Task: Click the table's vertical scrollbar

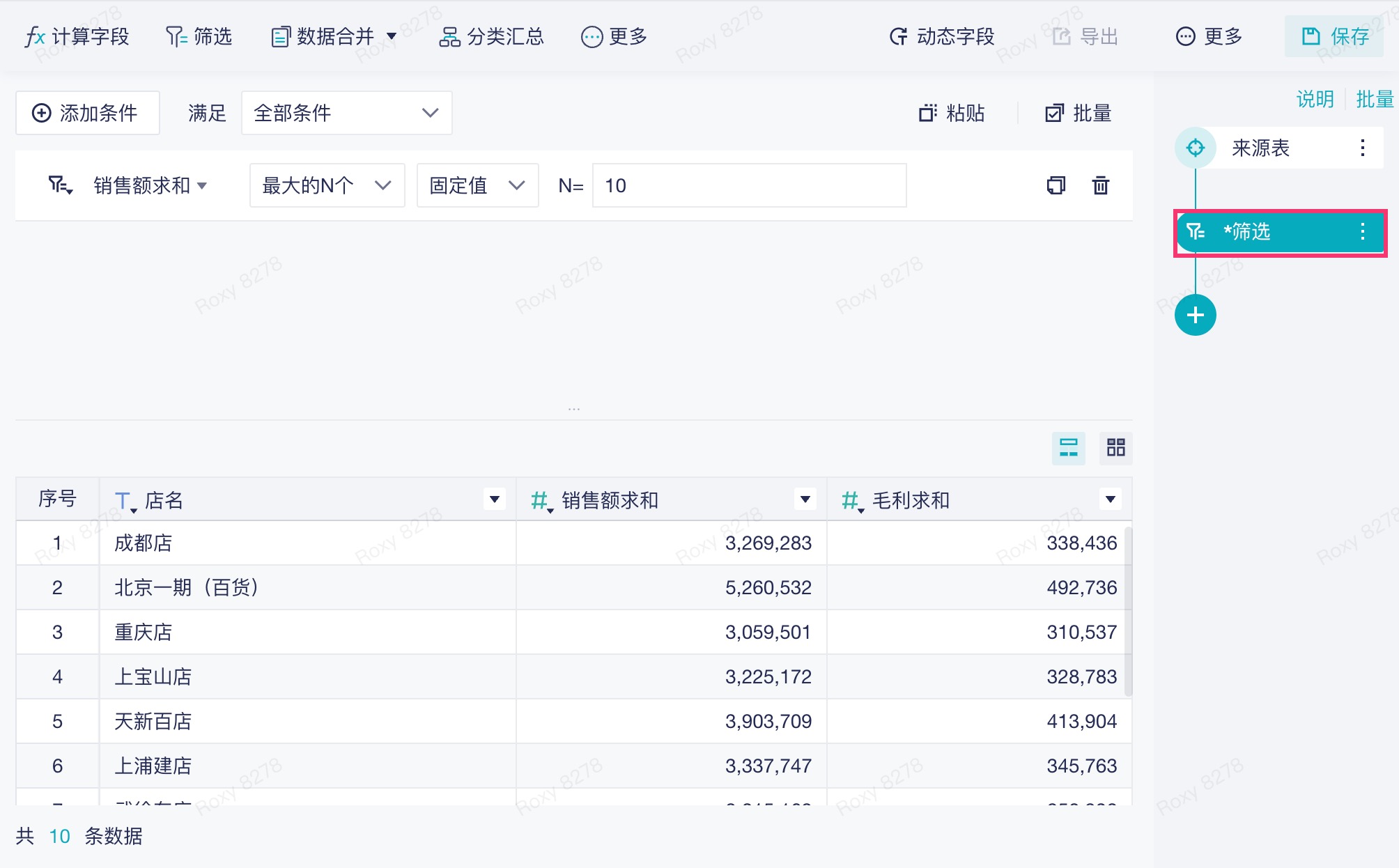Action: 1128,613
